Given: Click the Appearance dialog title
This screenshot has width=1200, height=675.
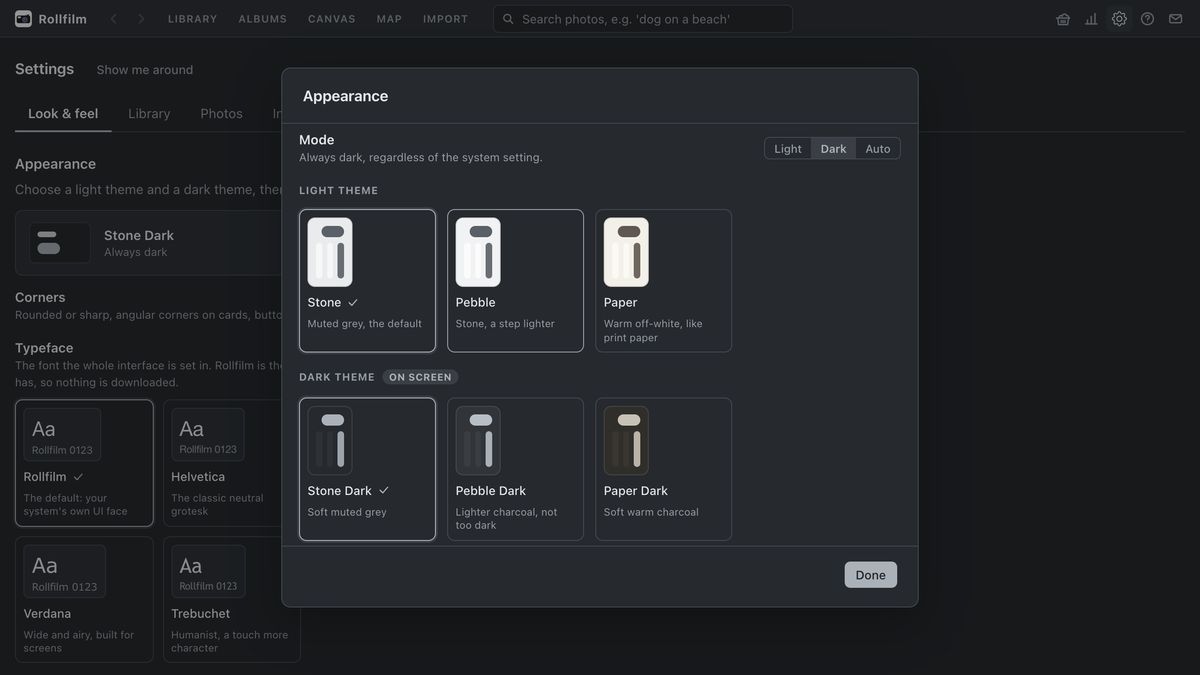Looking at the screenshot, I should 345,96.
